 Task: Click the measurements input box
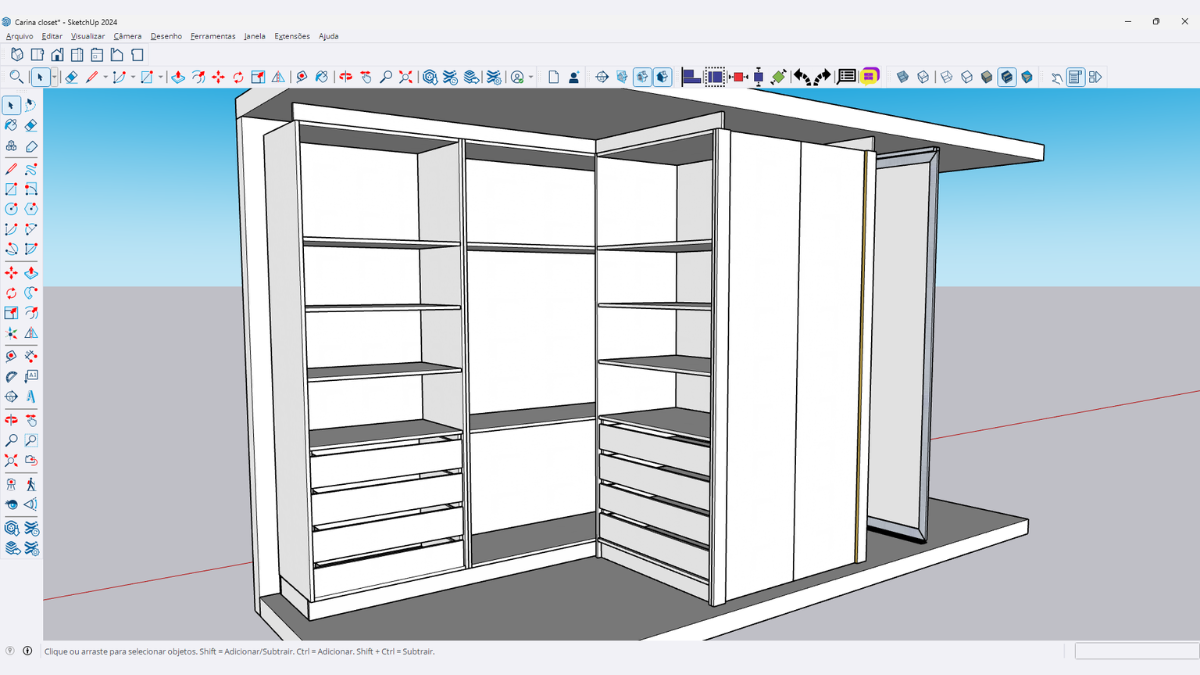pyautogui.click(x=1135, y=651)
